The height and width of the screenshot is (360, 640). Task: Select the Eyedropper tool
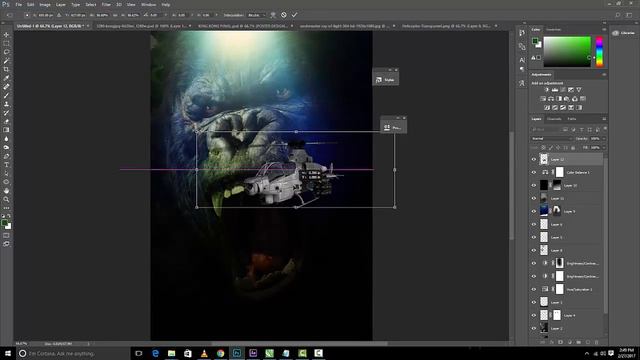point(6,78)
